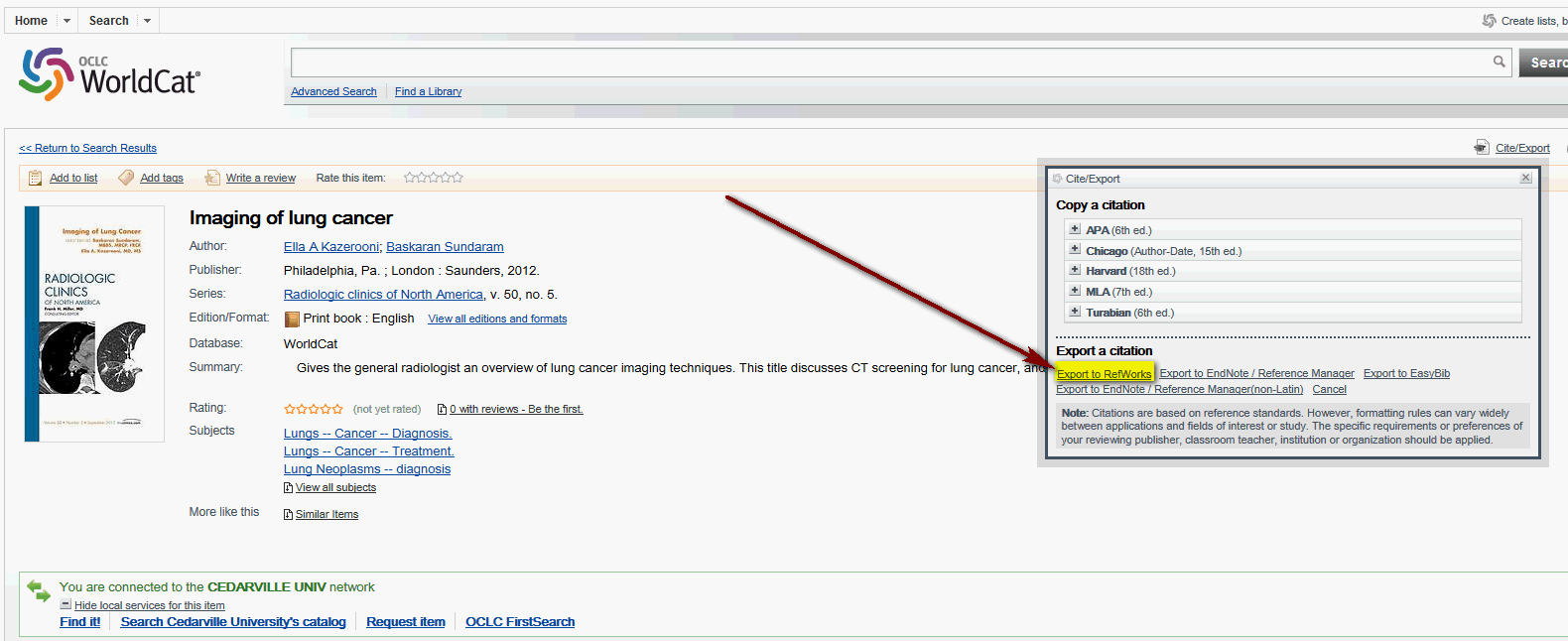Open the Search menu dropdown arrow
Image resolution: width=1568 pixels, height=641 pixels.
[x=147, y=21]
